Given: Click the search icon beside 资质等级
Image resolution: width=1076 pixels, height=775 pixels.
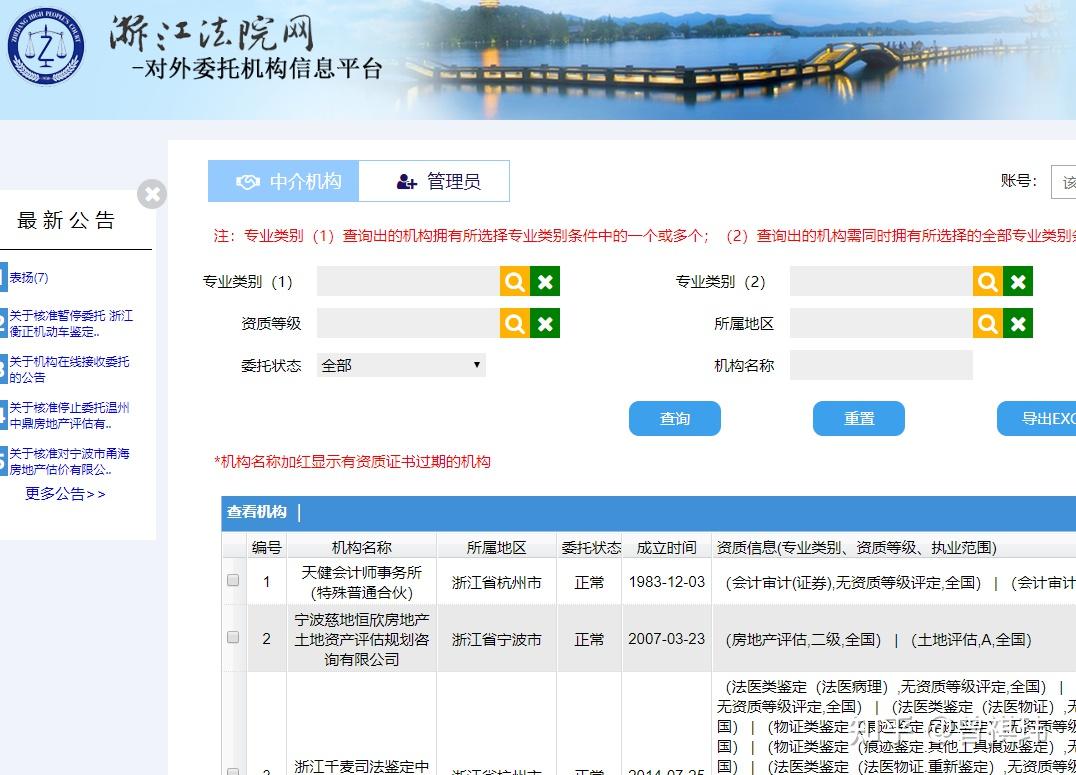Looking at the screenshot, I should (x=513, y=323).
